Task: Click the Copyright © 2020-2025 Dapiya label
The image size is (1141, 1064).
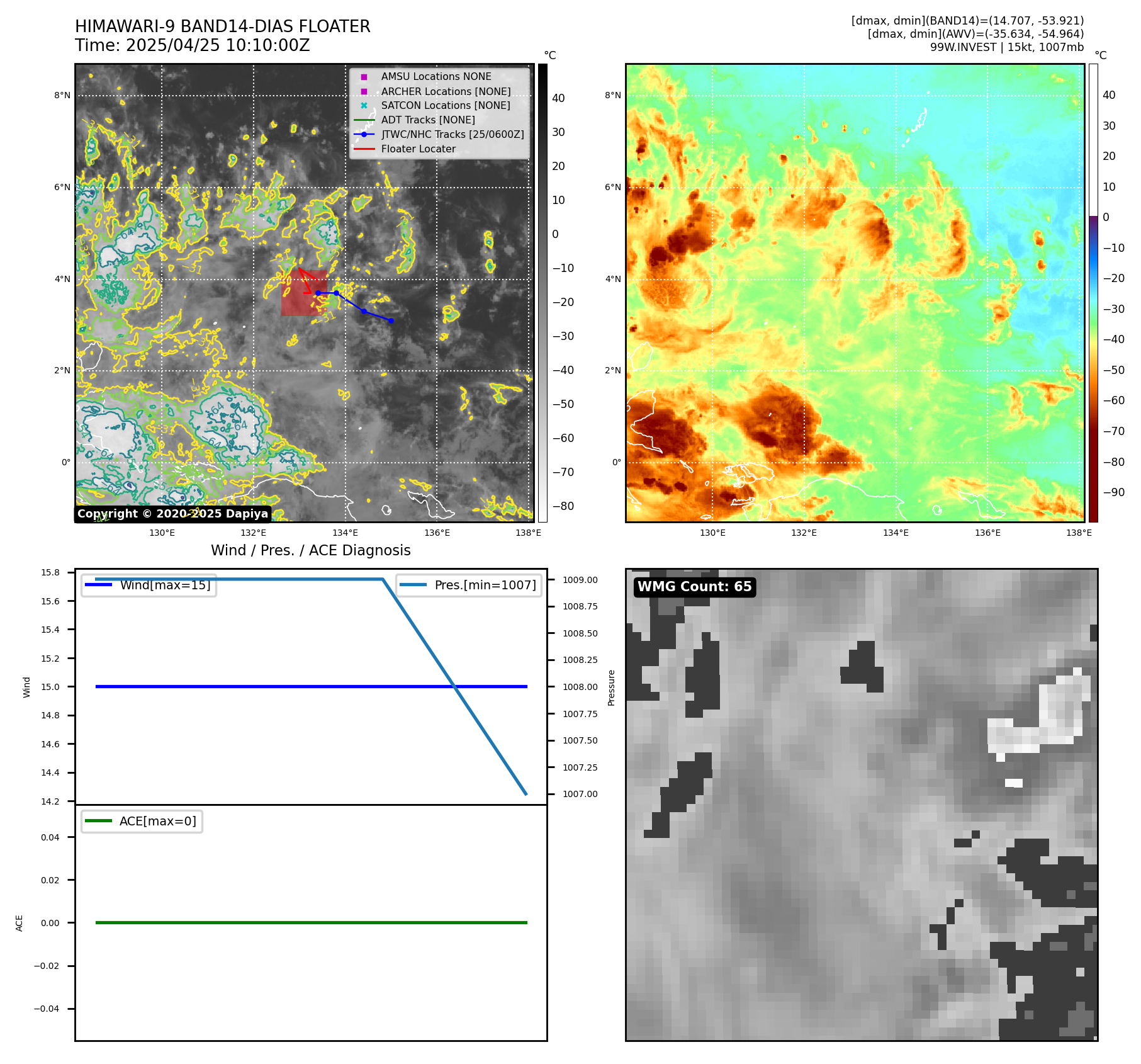Action: click(172, 514)
